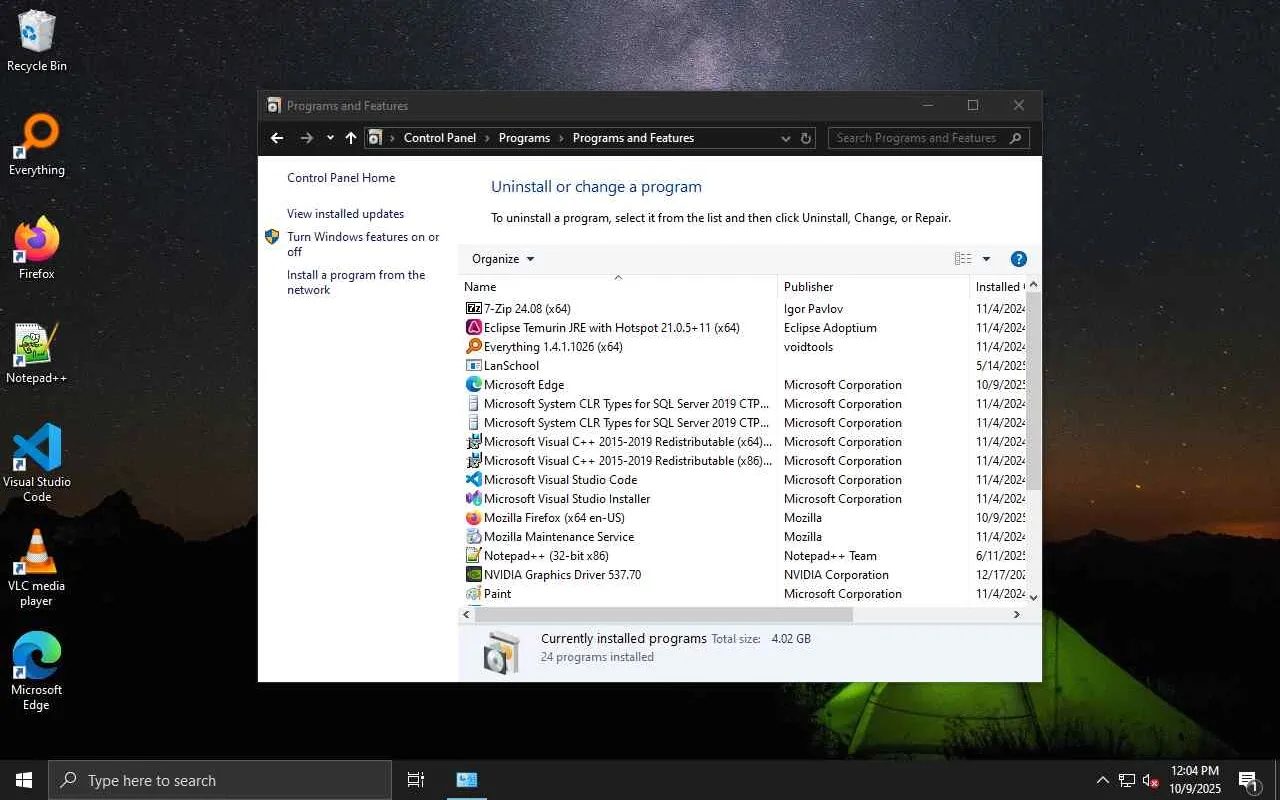
Task: Click the Notepad++ Team publisher cell
Action: (x=830, y=556)
